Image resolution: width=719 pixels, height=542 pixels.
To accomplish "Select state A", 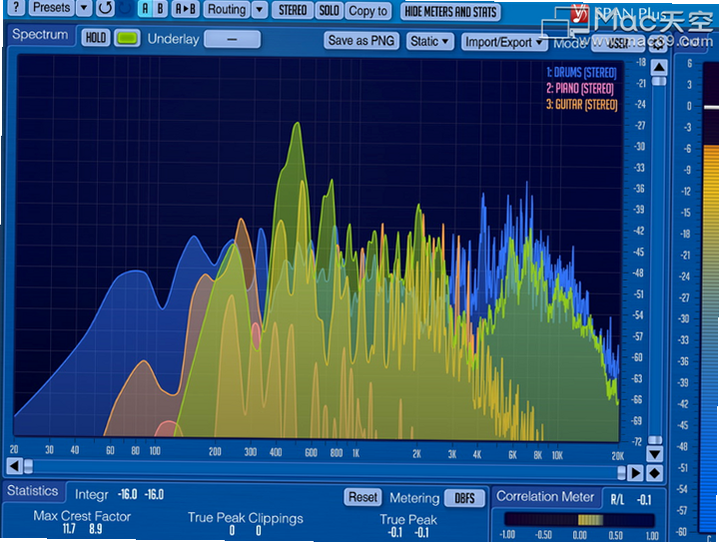I will pyautogui.click(x=145, y=9).
